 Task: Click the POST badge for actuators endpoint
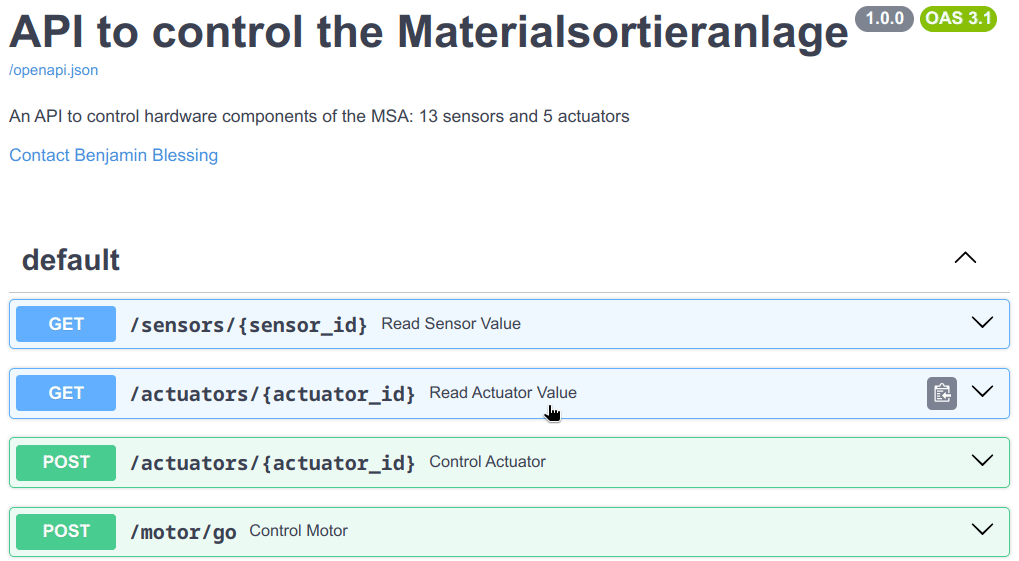coord(66,462)
